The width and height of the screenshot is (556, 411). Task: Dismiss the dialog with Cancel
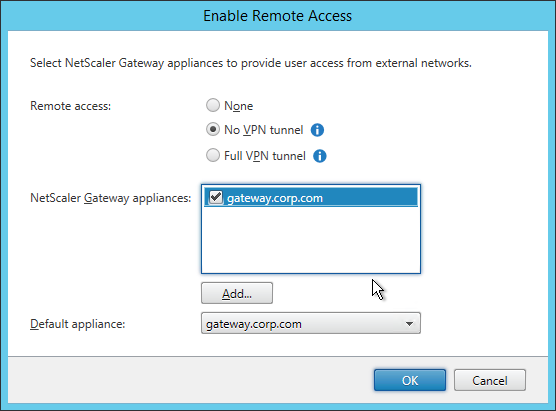coord(490,380)
